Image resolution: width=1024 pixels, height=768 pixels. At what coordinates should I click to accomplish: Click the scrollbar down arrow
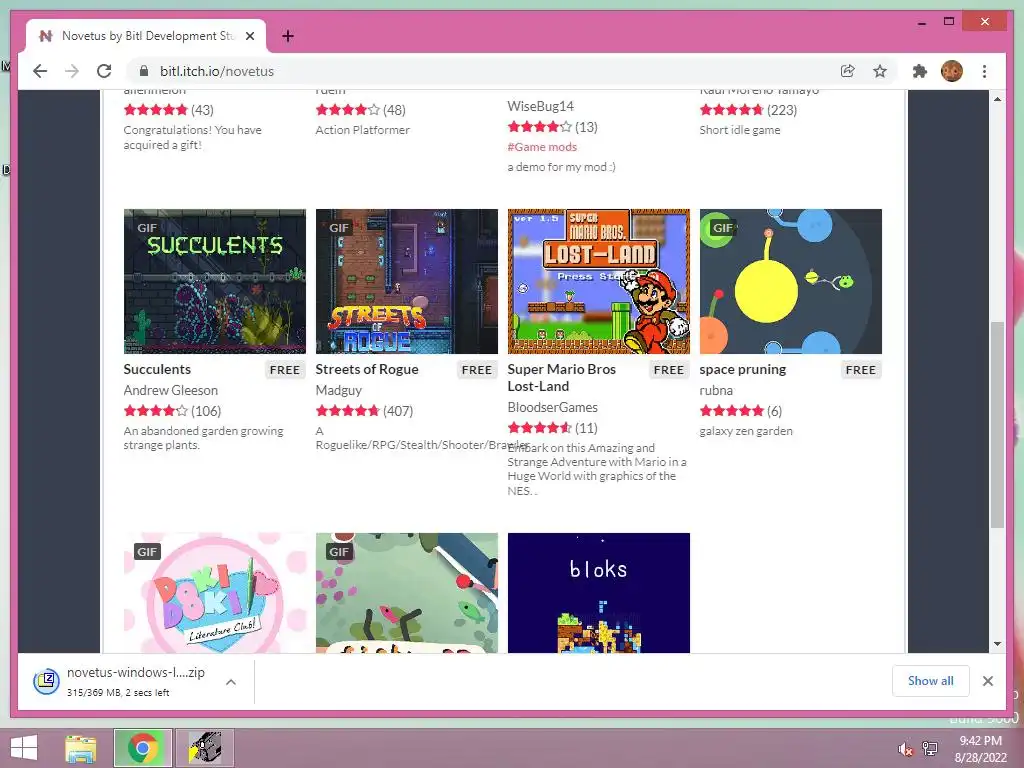(x=997, y=644)
